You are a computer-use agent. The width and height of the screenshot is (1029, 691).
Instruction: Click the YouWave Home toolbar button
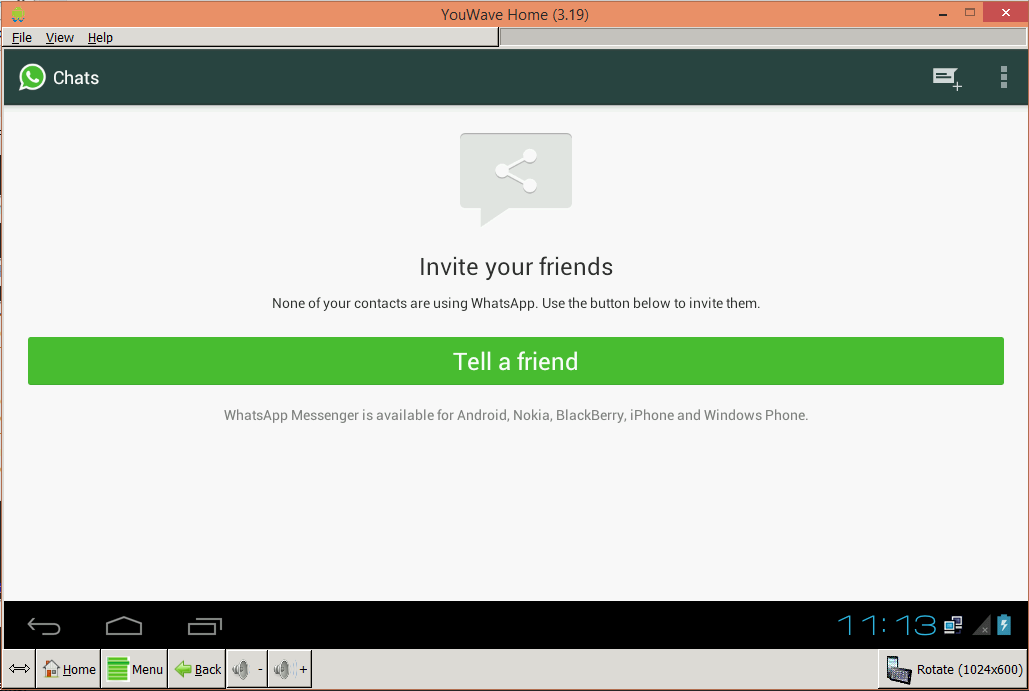tap(69, 669)
